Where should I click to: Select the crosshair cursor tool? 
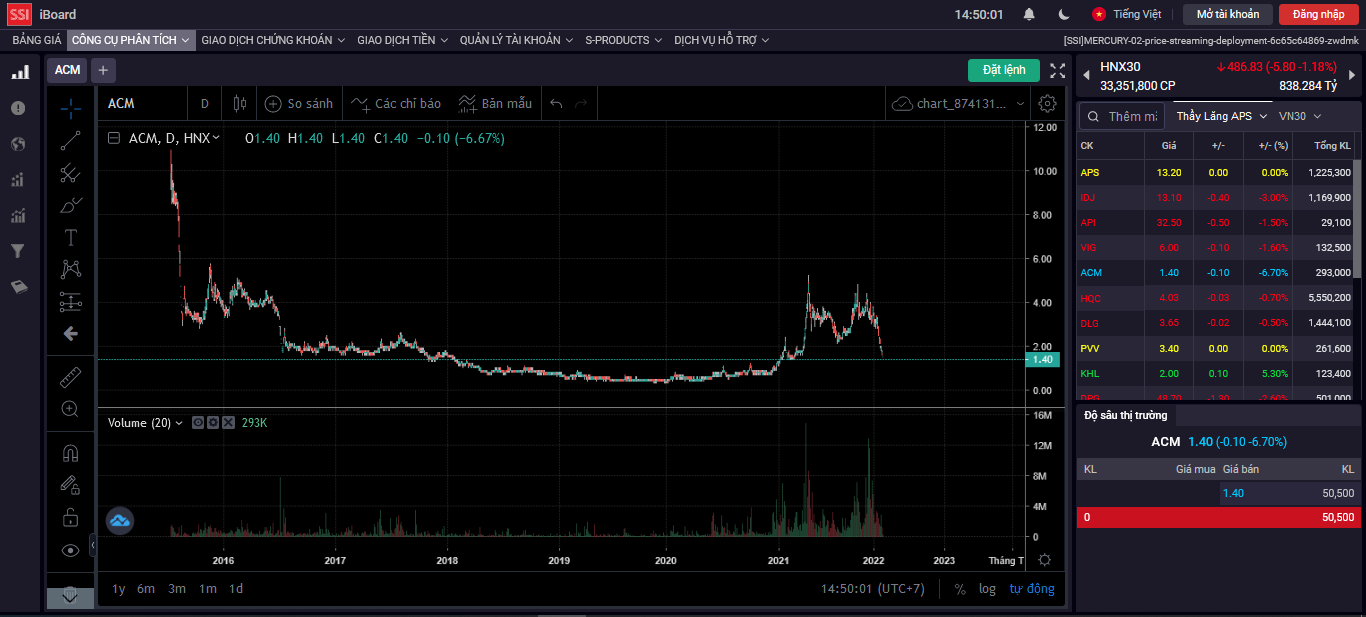click(x=70, y=108)
